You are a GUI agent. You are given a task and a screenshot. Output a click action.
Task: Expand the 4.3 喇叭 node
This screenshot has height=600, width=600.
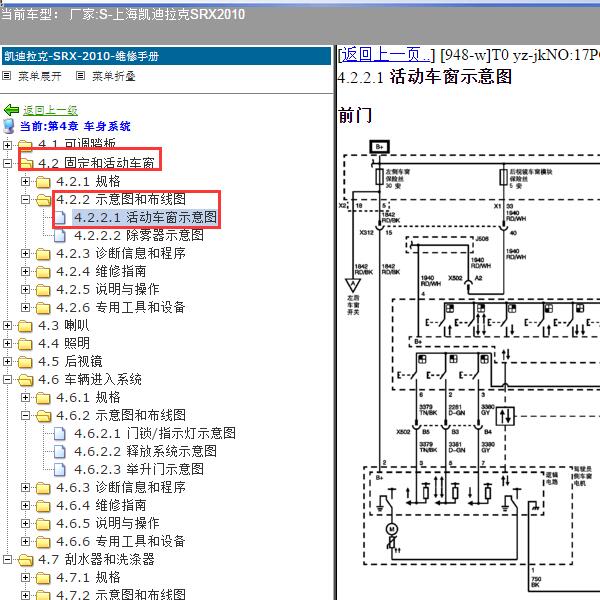pos(7,325)
